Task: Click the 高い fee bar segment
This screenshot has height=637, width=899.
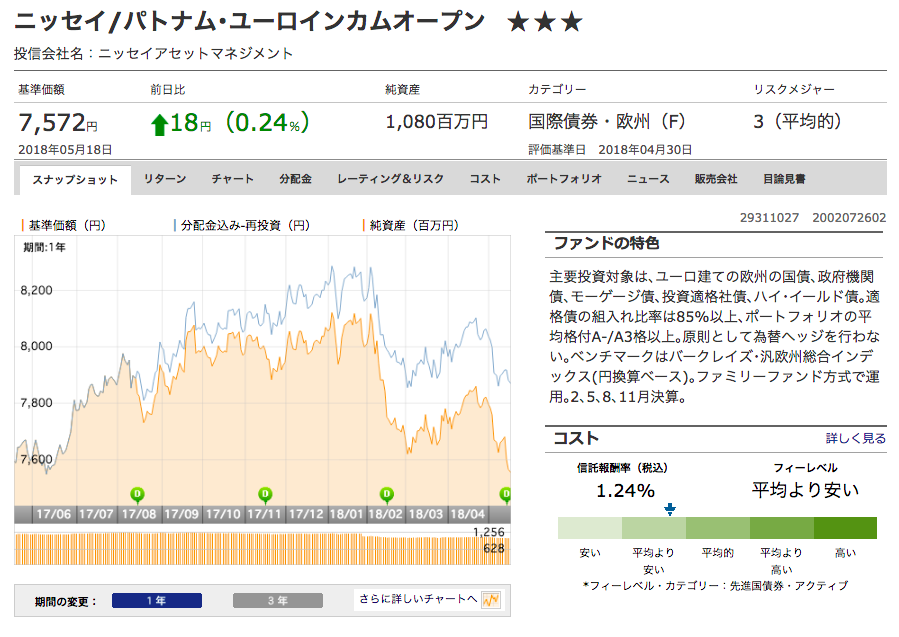Action: click(x=845, y=528)
